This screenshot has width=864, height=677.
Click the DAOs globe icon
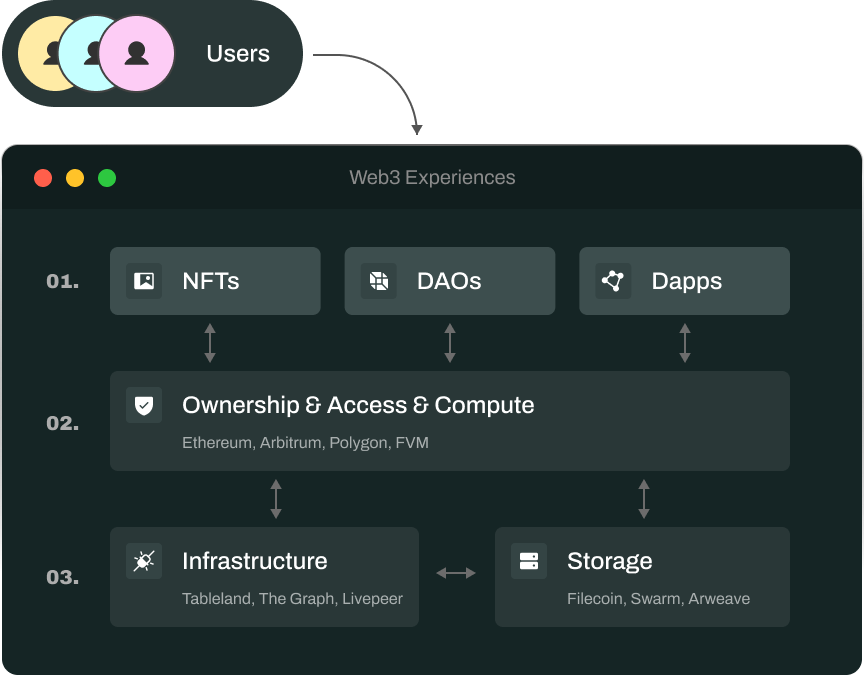(x=379, y=281)
